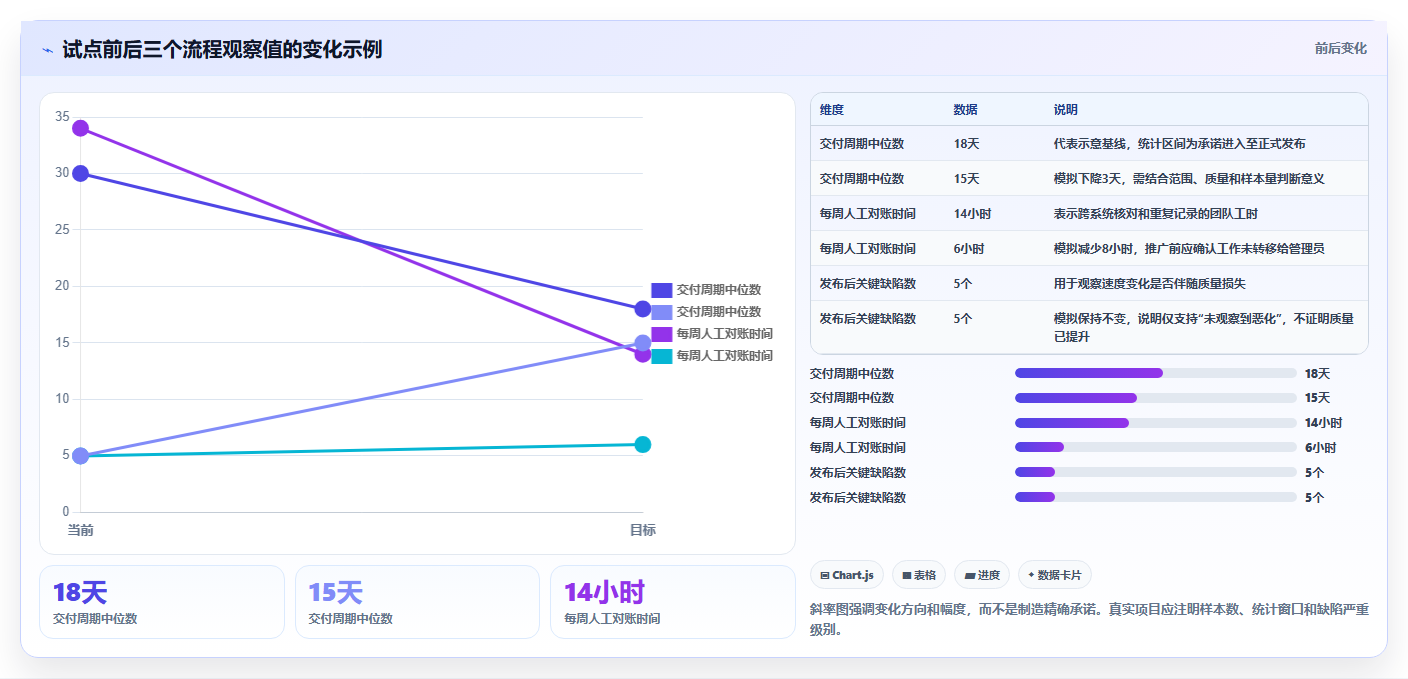
Task: Click the progress bar labeled 18天
Action: click(1156, 373)
